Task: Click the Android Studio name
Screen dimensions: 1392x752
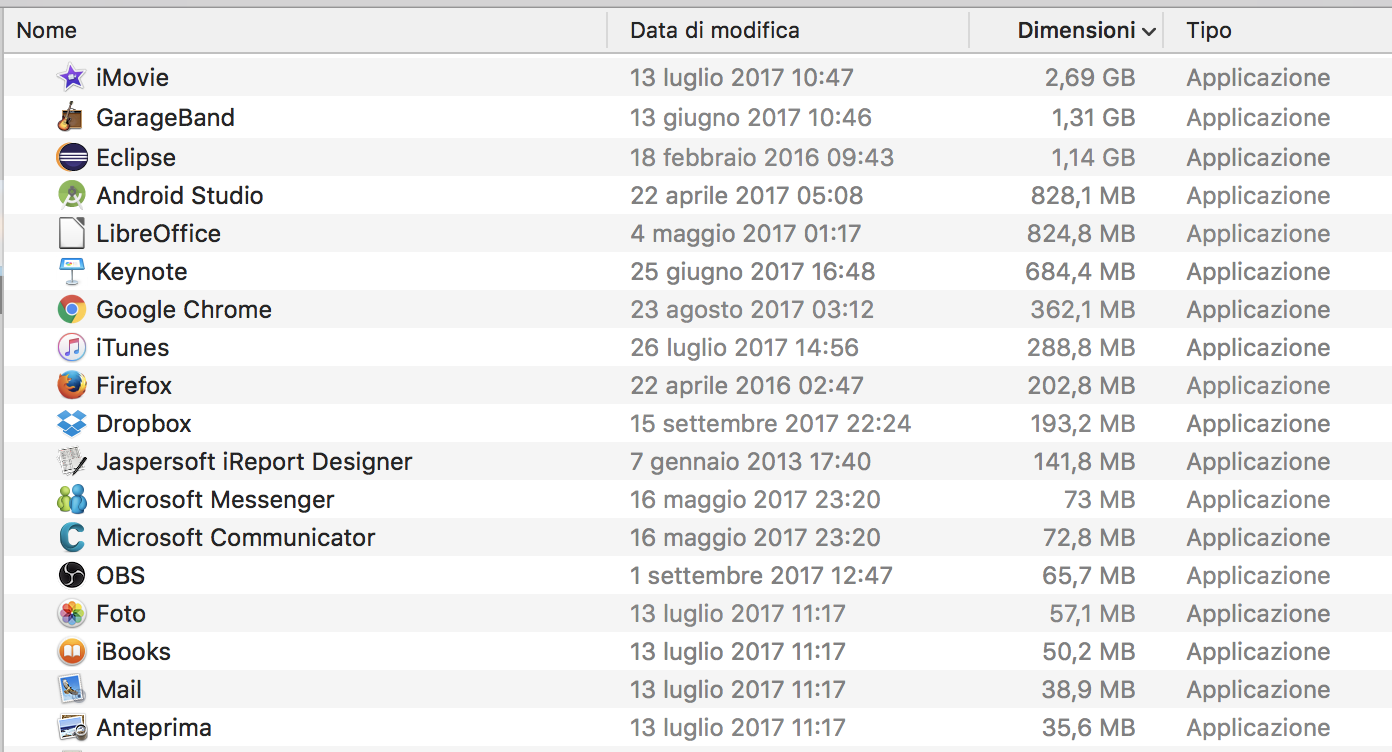Action: (x=180, y=195)
